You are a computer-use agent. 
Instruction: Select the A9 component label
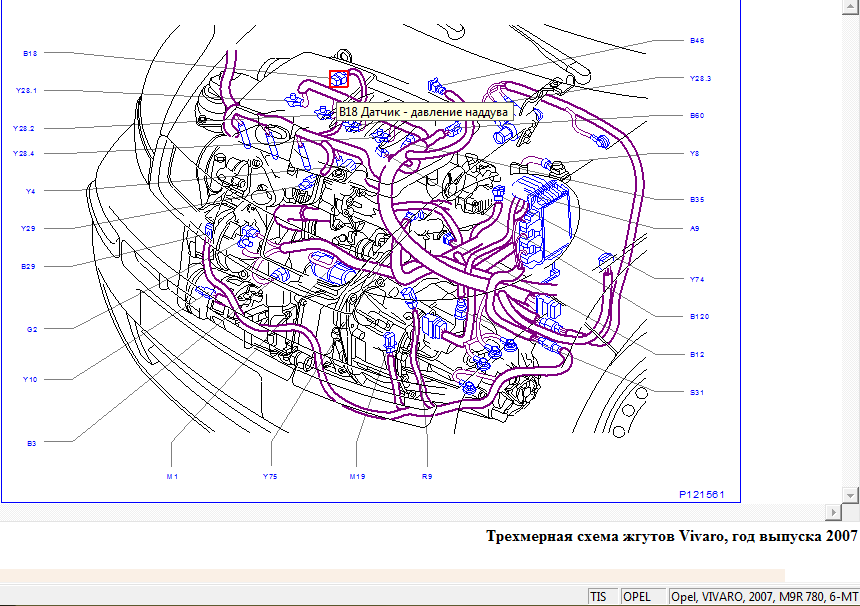pos(694,229)
